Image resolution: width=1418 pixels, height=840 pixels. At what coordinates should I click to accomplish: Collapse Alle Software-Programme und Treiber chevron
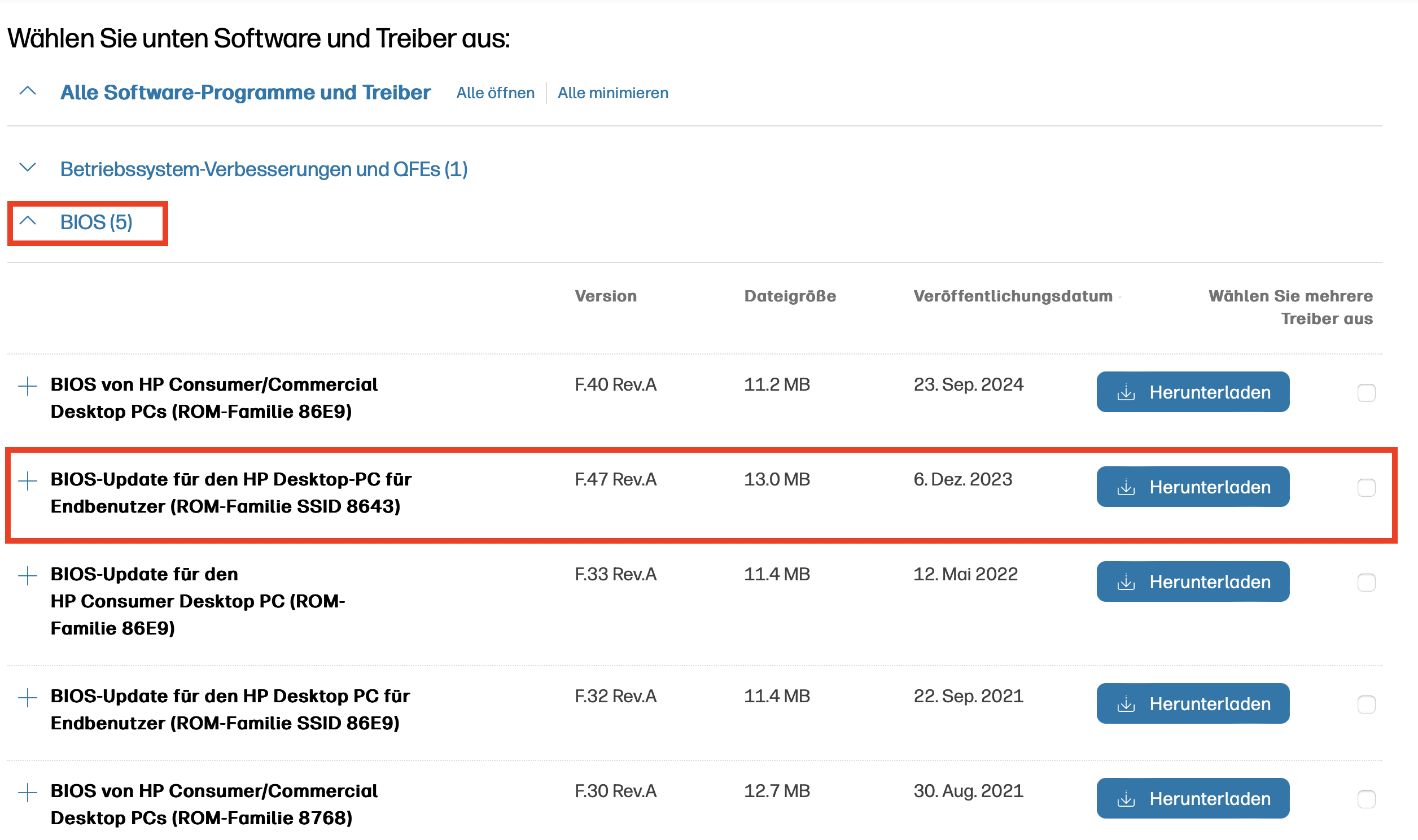(27, 91)
